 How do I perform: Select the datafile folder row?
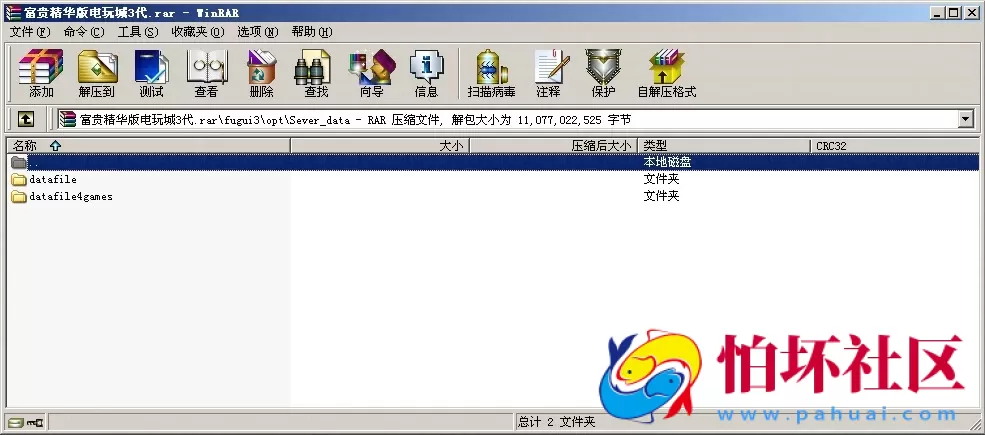tap(492, 179)
